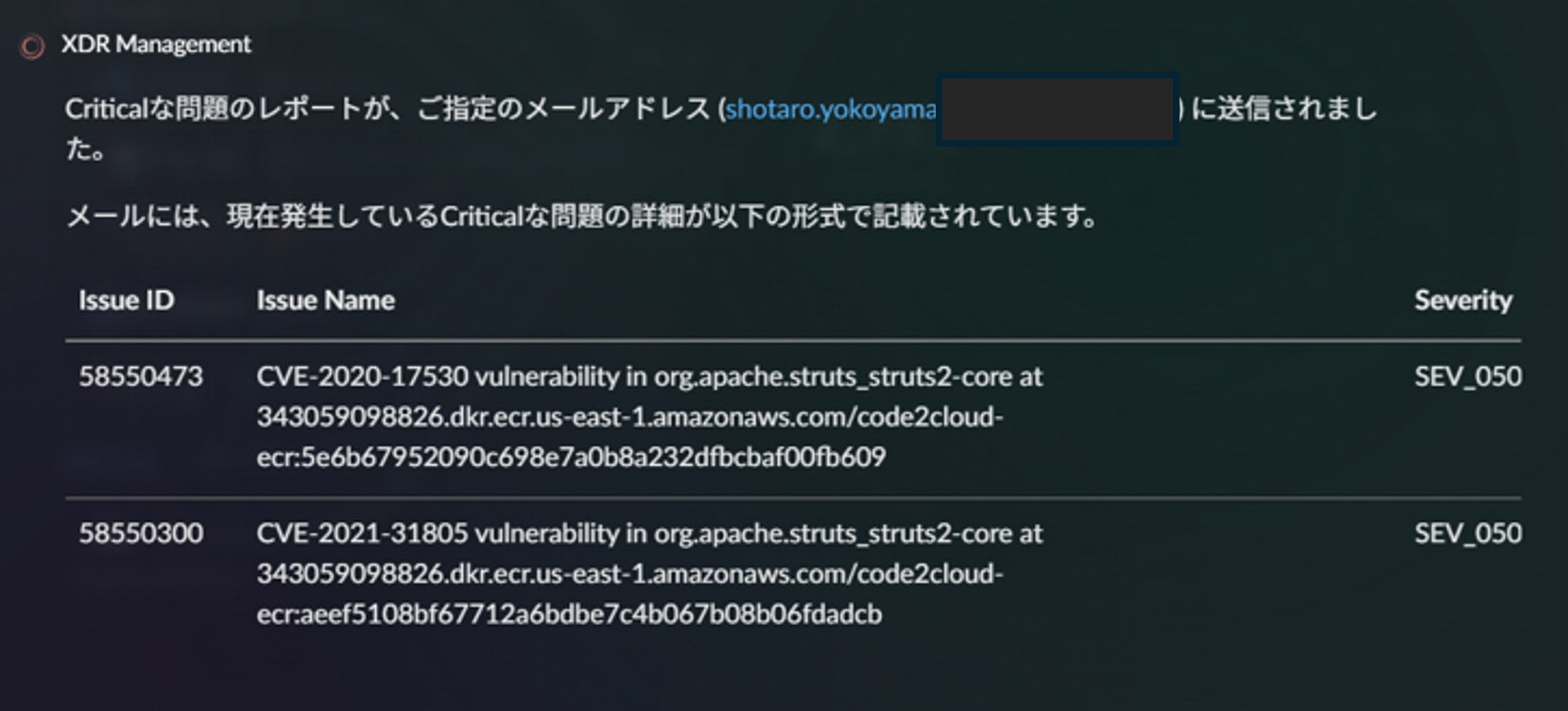
Task: Click the image hash starting with ecr:aeef5108bf67
Action: [x=569, y=614]
